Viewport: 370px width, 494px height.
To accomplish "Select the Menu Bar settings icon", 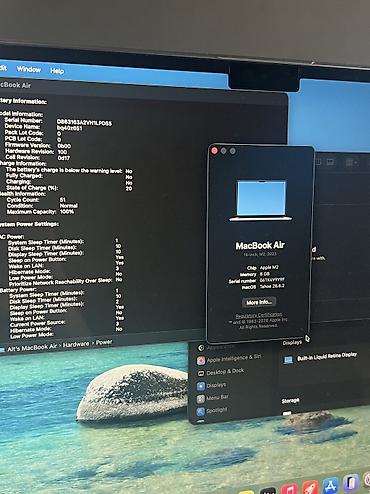I will (200, 399).
